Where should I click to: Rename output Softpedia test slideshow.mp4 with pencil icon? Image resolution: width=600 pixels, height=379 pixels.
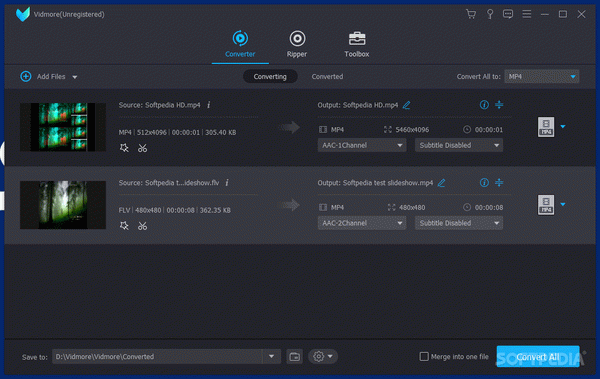click(442, 183)
